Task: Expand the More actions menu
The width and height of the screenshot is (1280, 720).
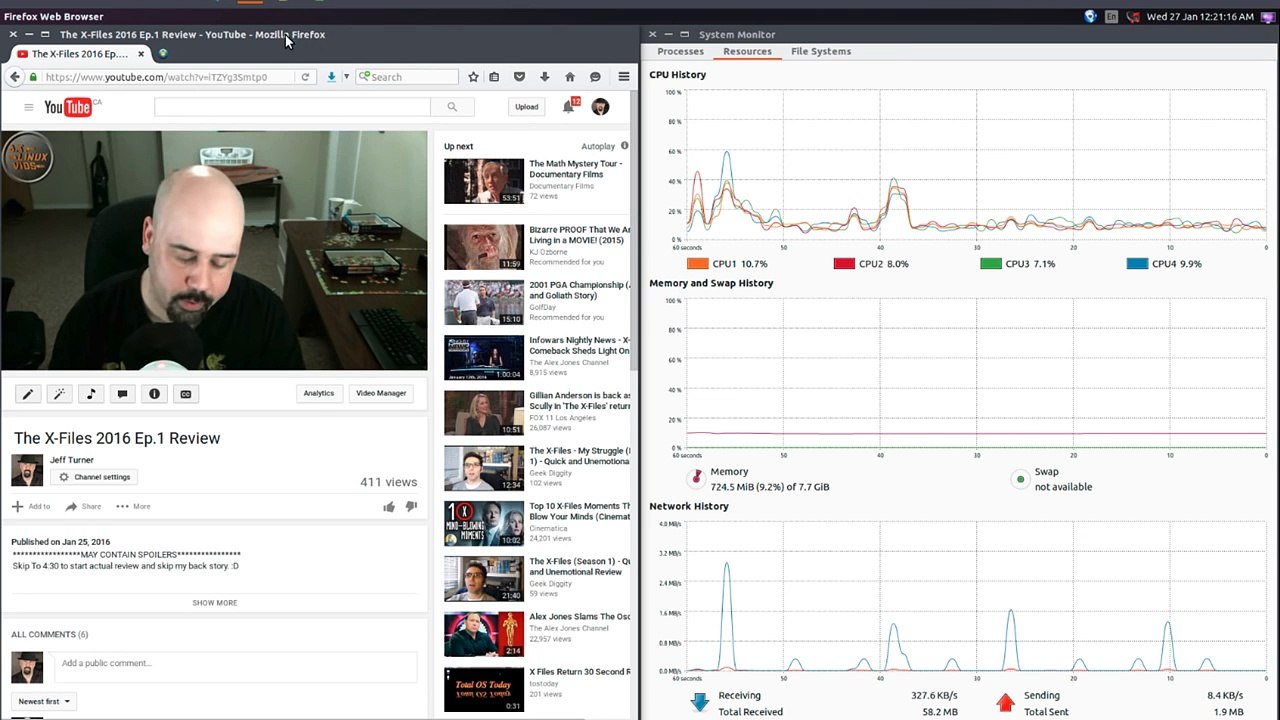Action: point(133,506)
